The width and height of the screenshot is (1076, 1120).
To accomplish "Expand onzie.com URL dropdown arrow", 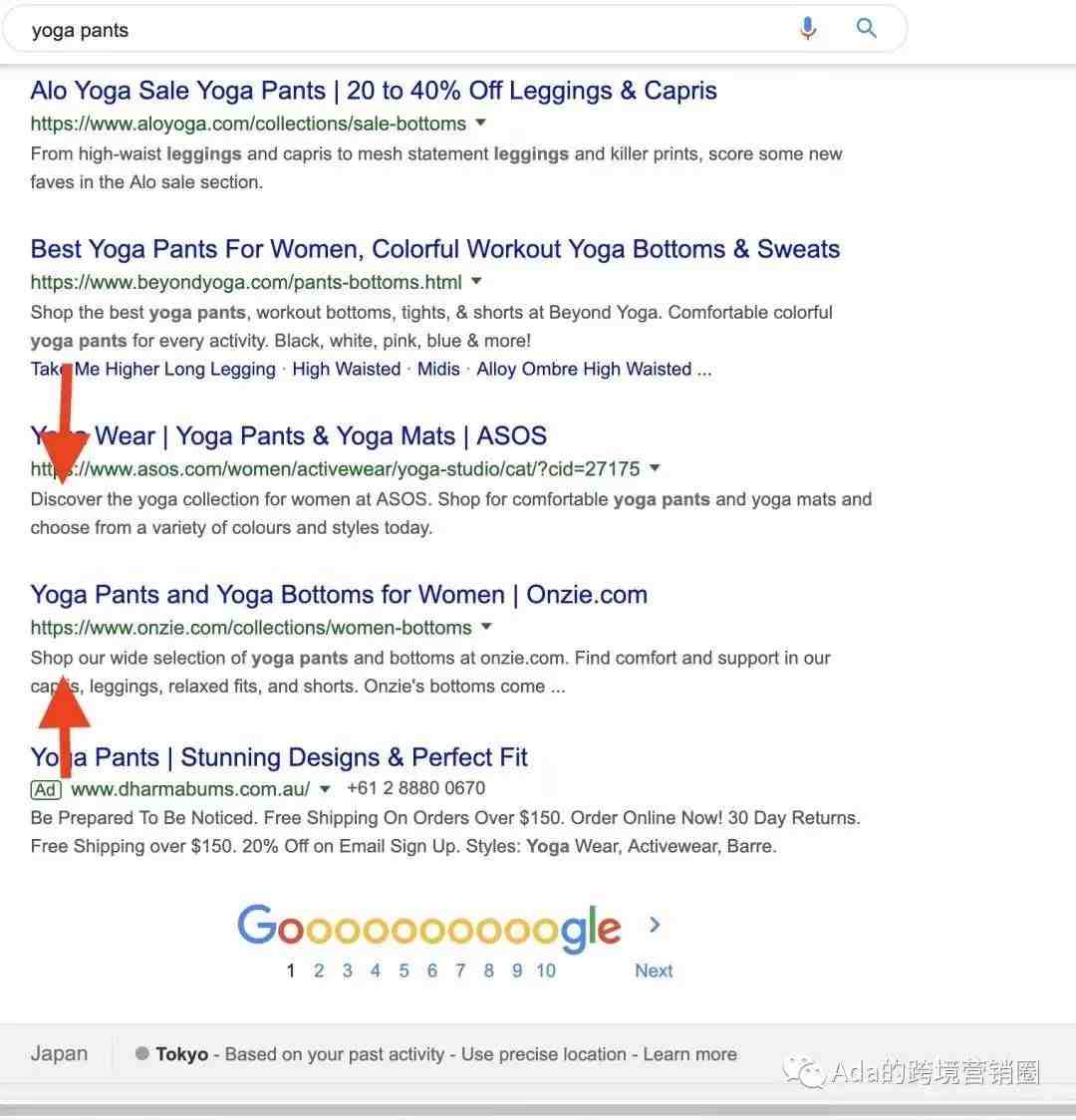I will [487, 627].
